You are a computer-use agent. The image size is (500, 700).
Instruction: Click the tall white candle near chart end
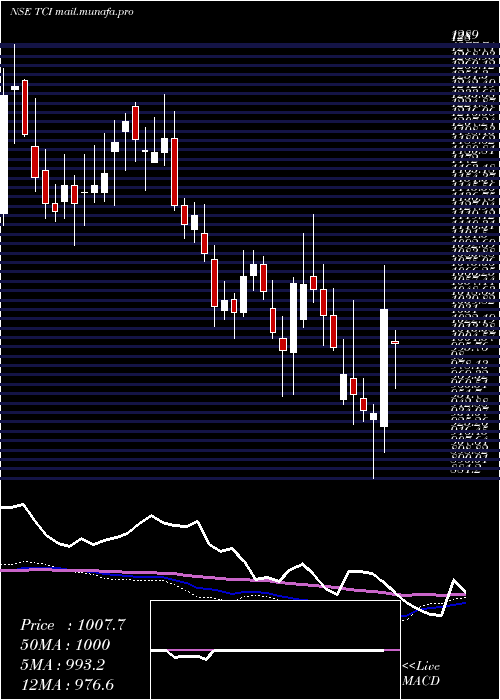pos(384,368)
